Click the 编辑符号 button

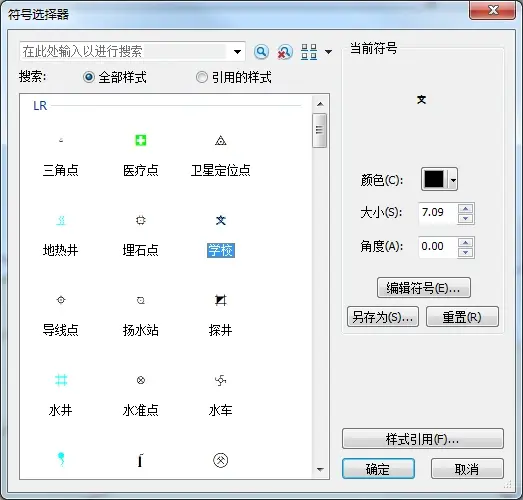click(x=424, y=288)
